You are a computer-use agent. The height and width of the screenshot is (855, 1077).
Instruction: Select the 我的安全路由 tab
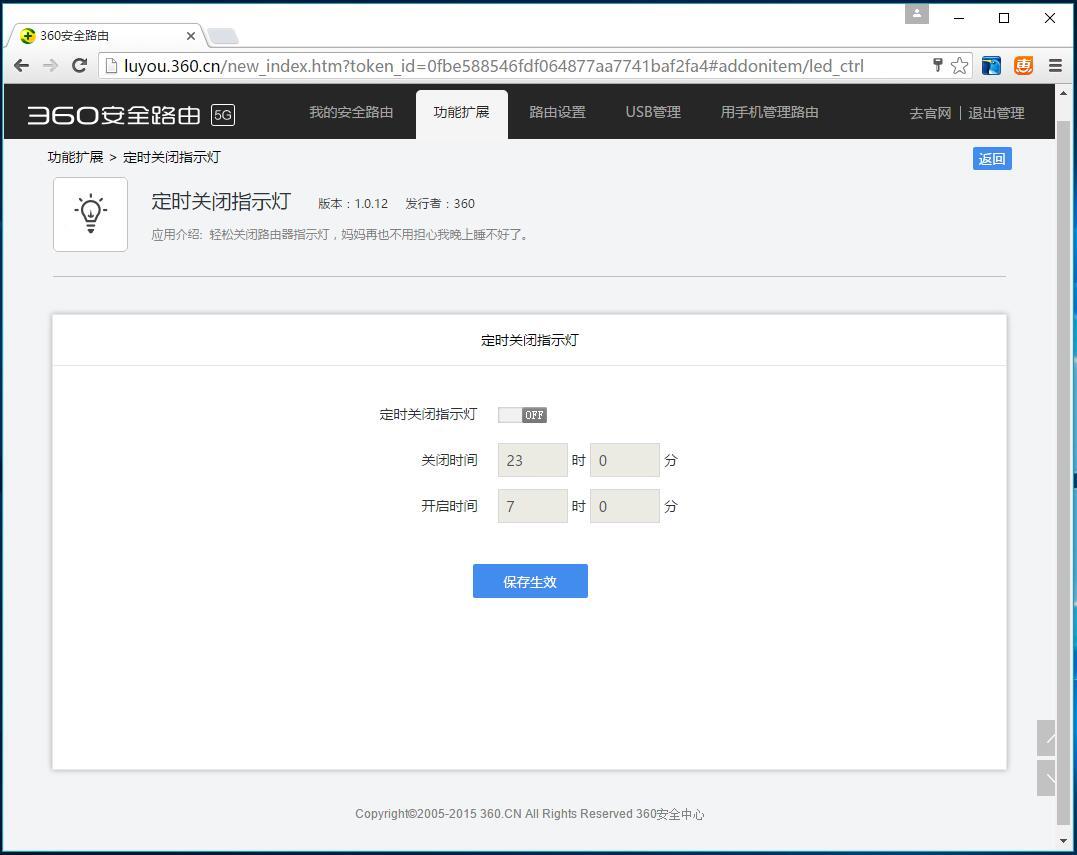click(x=351, y=112)
